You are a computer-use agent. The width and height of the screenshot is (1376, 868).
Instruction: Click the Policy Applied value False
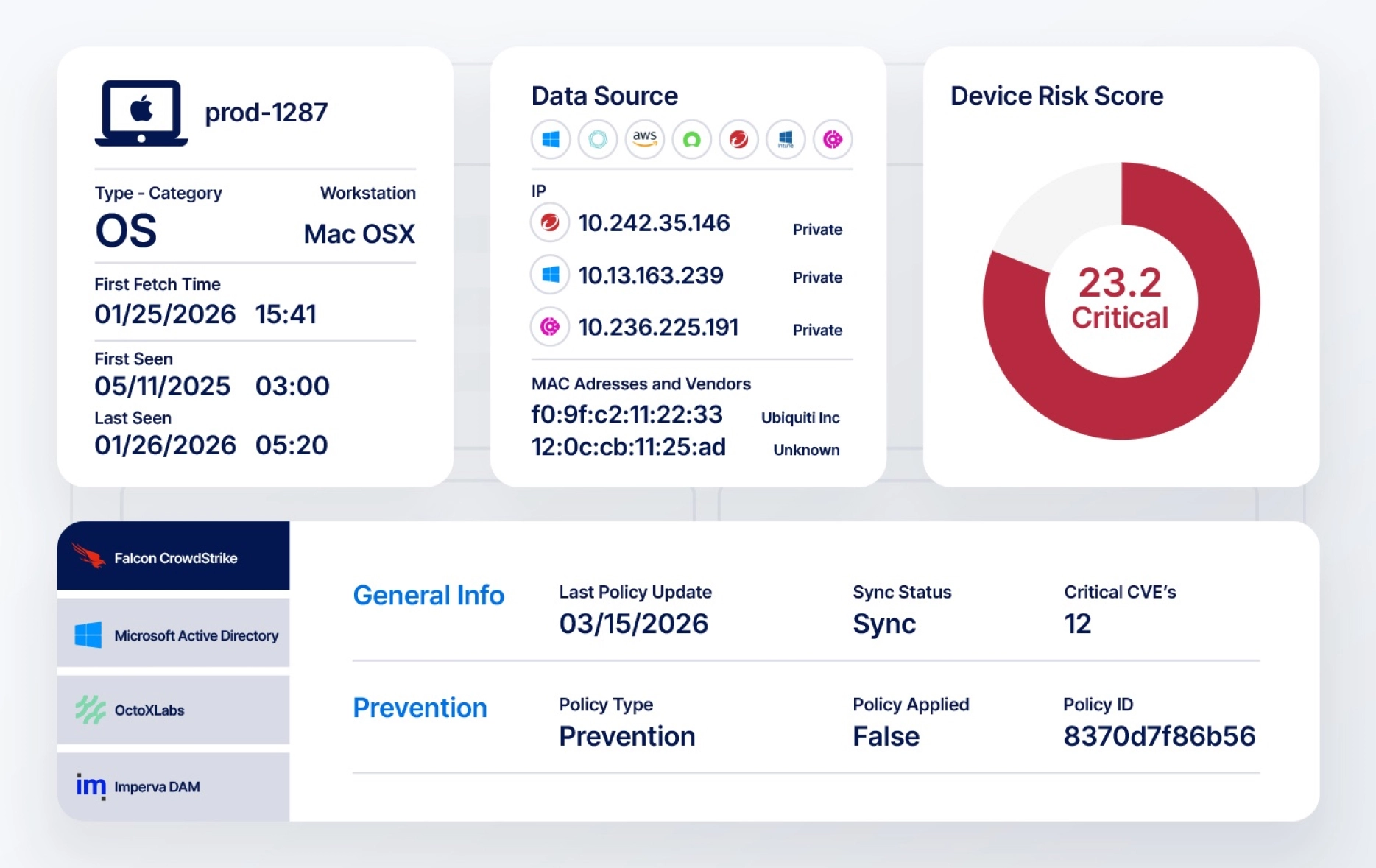886,736
